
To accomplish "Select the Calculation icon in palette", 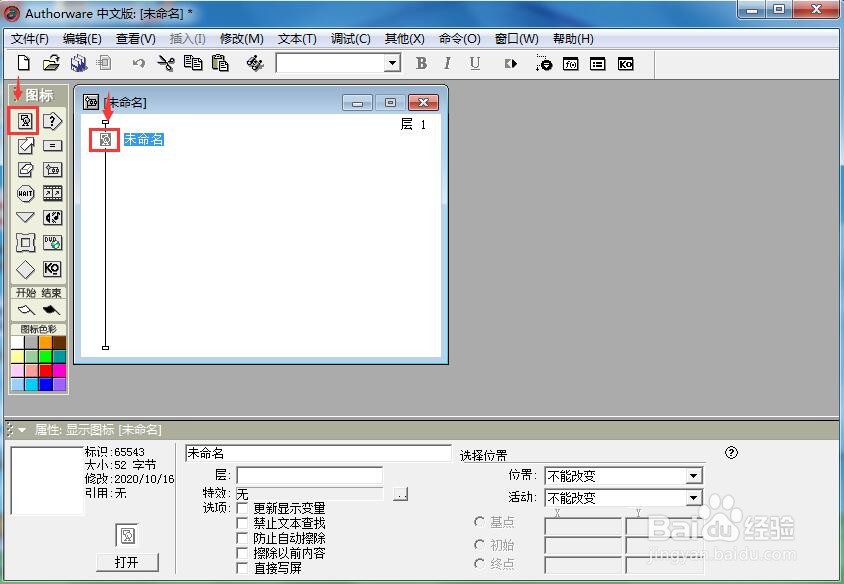I will (x=52, y=145).
